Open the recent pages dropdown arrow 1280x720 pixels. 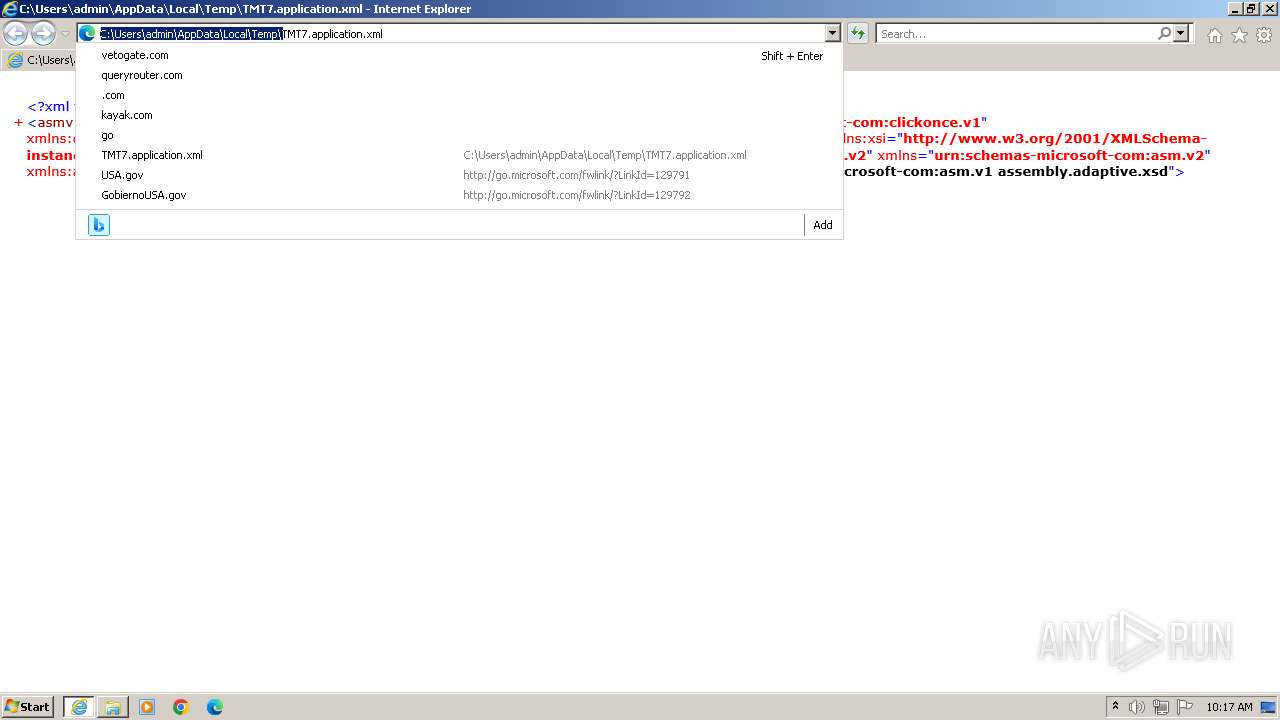tap(65, 34)
